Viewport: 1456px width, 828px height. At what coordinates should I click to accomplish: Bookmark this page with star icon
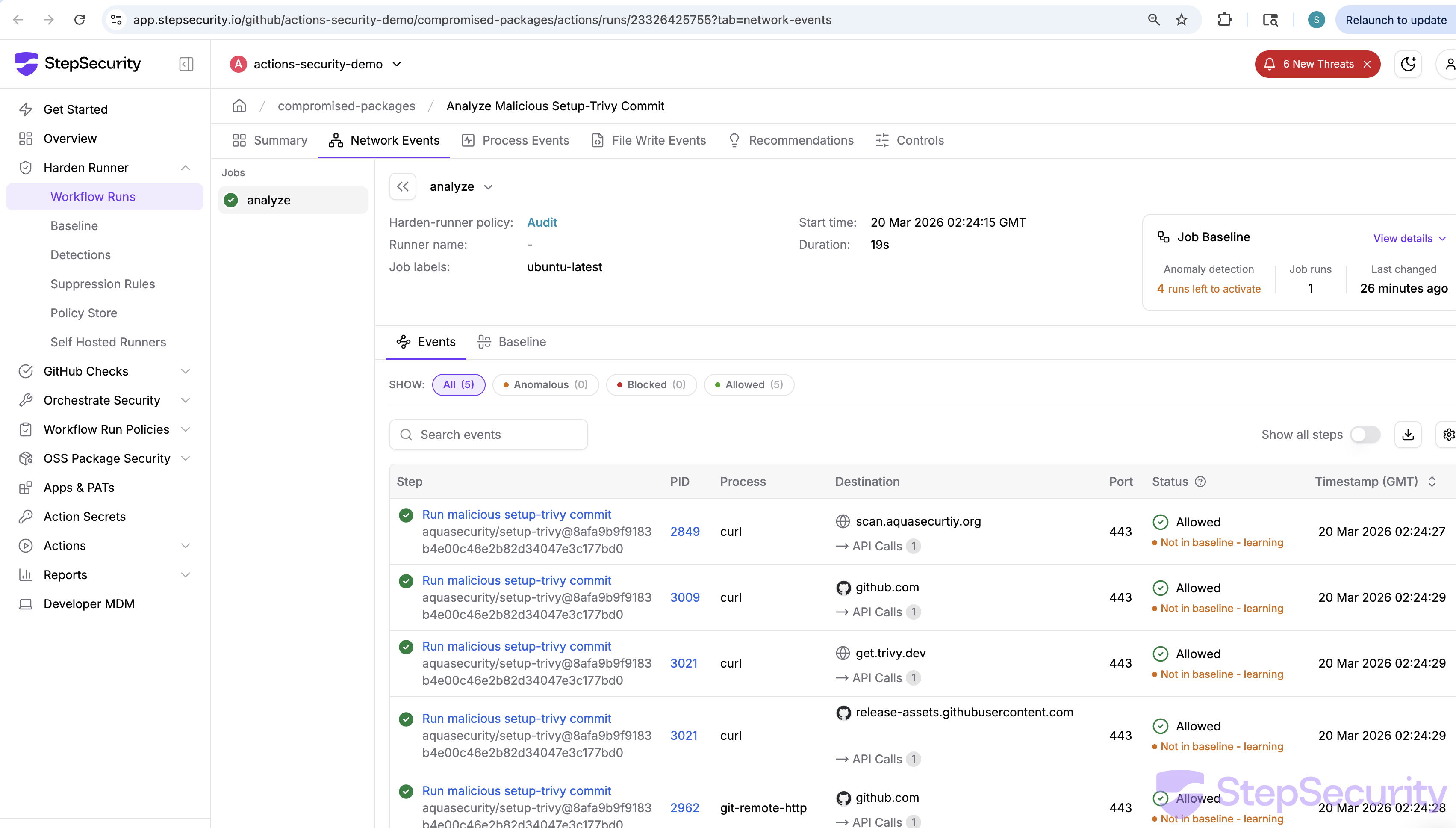1182,20
